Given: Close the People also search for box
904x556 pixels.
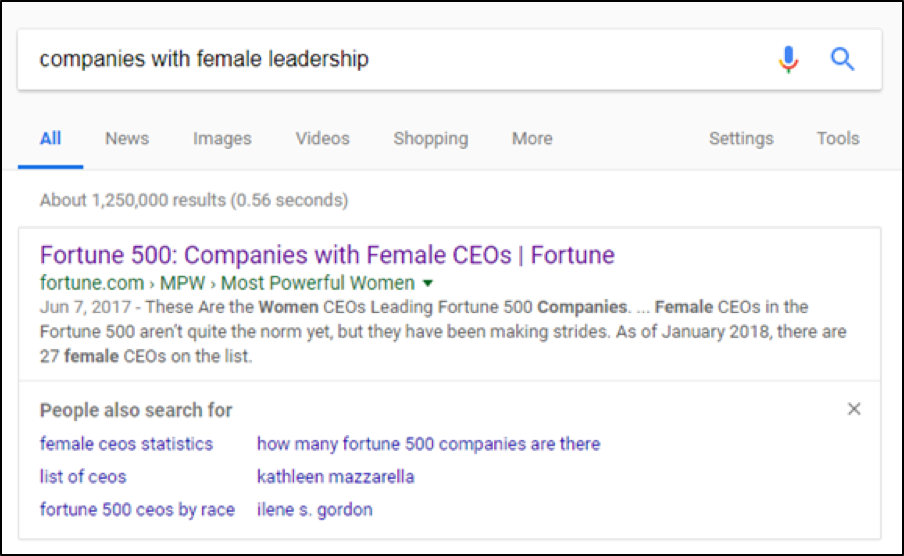Looking at the screenshot, I should (x=854, y=409).
